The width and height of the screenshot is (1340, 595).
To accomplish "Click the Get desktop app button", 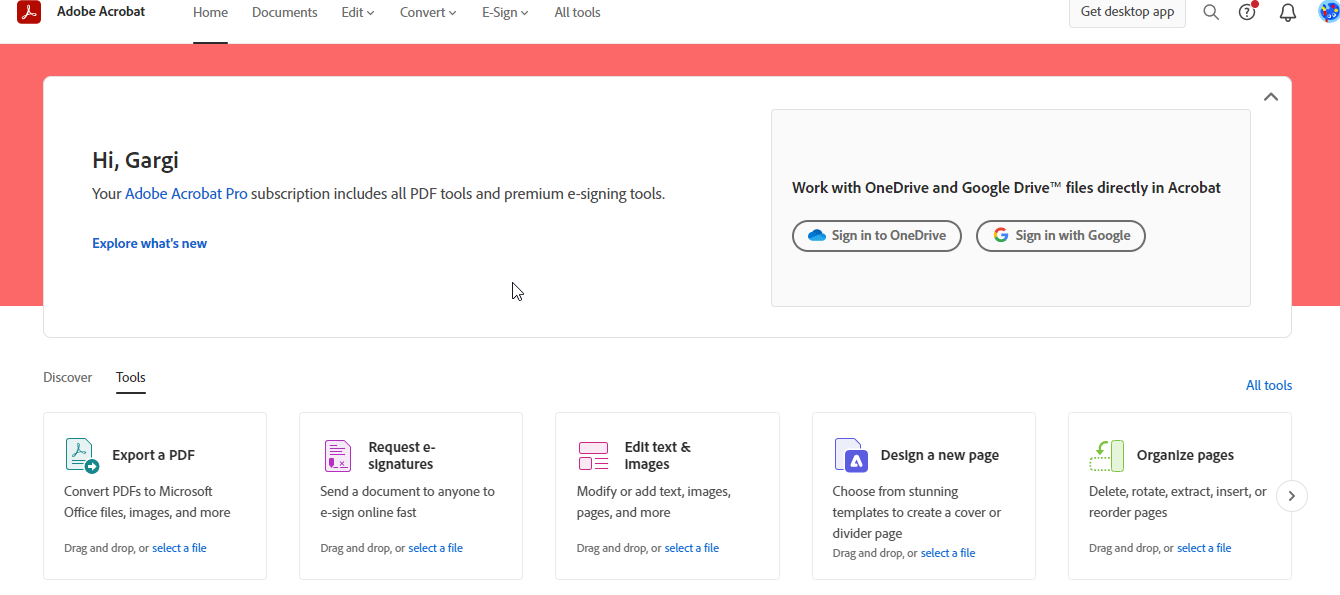I will point(1127,13).
